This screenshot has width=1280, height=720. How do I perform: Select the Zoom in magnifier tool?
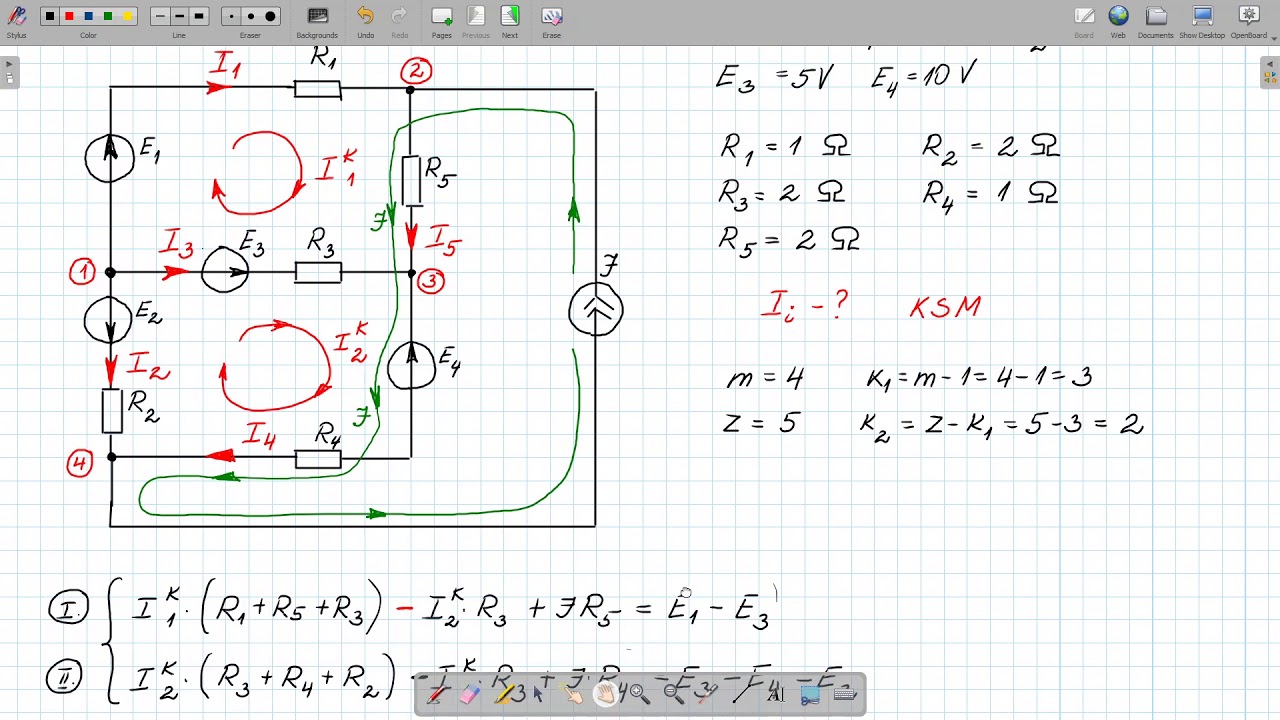[640, 694]
